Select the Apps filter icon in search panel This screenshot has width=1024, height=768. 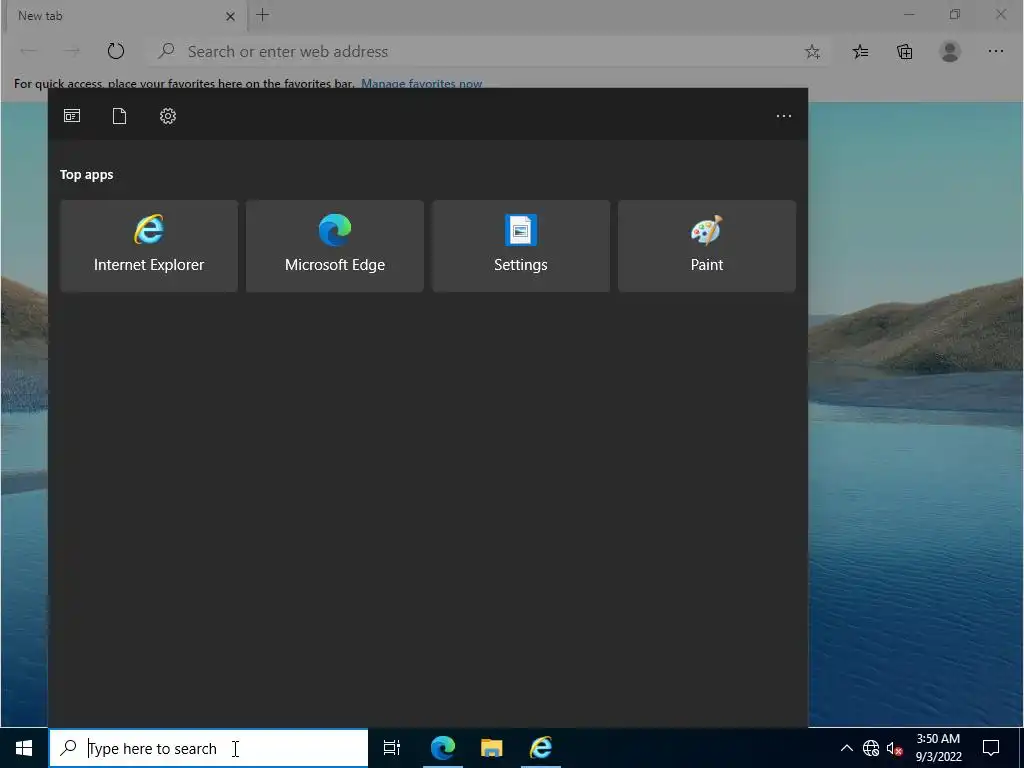click(x=72, y=116)
